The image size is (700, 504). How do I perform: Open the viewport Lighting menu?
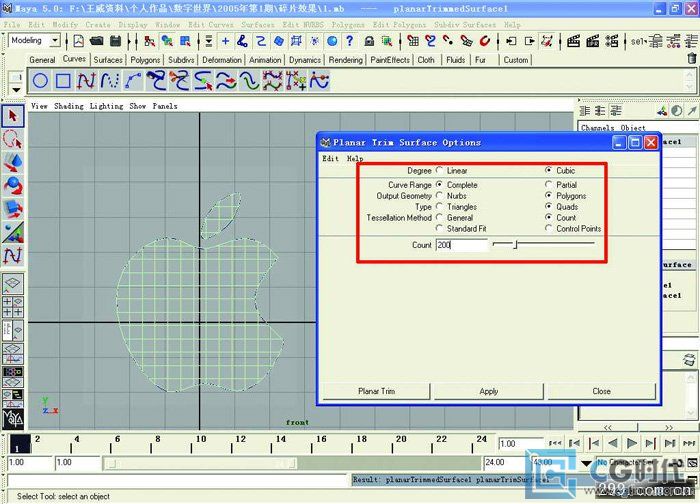point(106,106)
